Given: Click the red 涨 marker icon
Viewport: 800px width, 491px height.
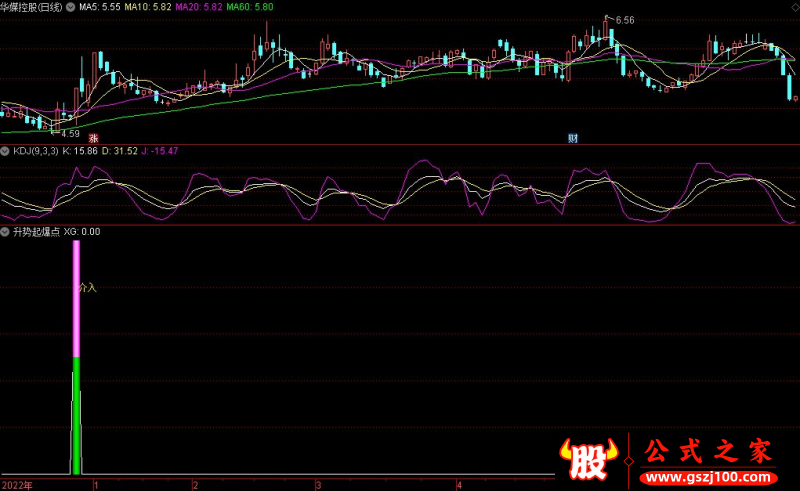Looking at the screenshot, I should coord(93,138).
